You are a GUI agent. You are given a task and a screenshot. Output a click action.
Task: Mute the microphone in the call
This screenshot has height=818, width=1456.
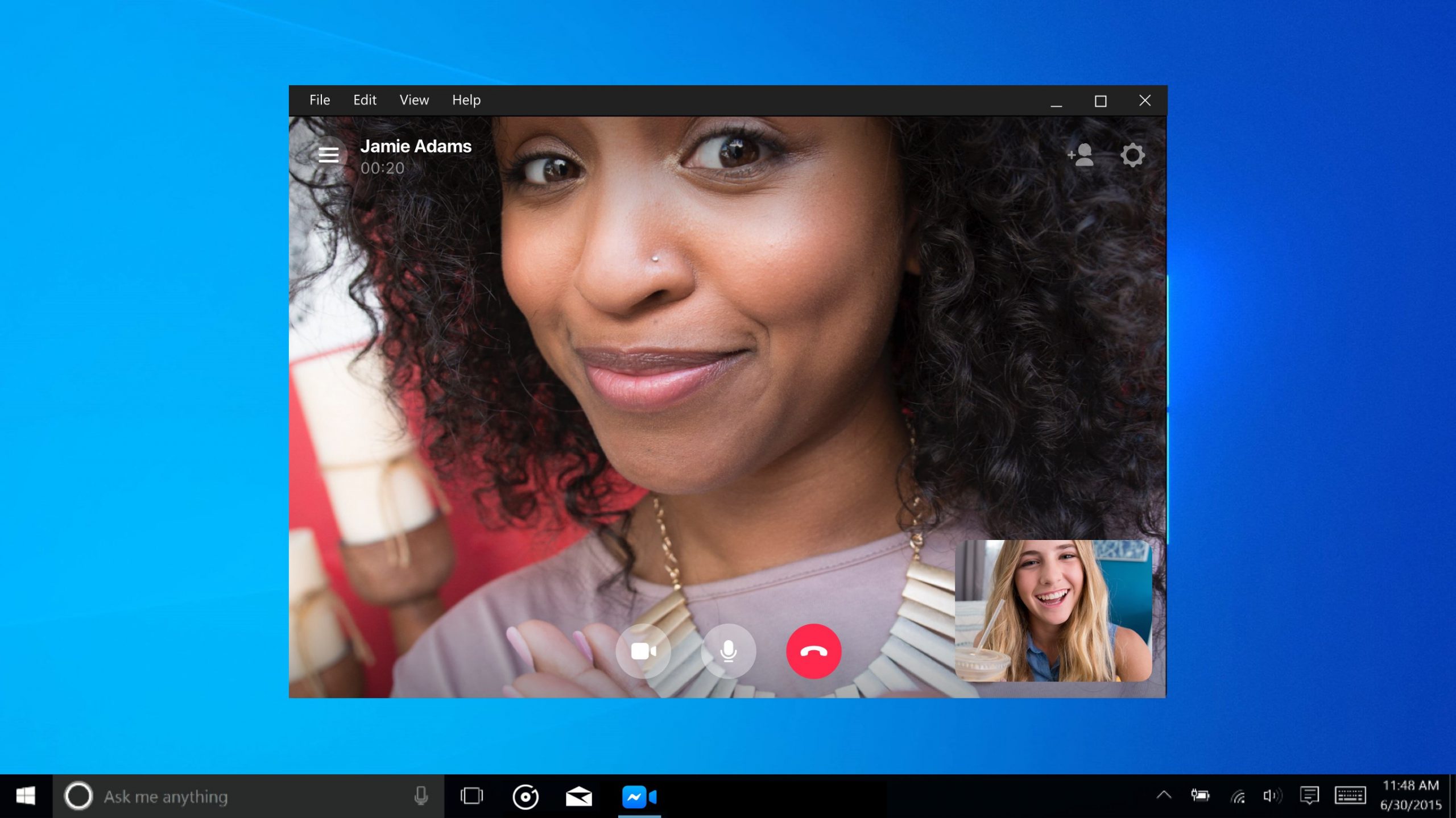point(729,651)
